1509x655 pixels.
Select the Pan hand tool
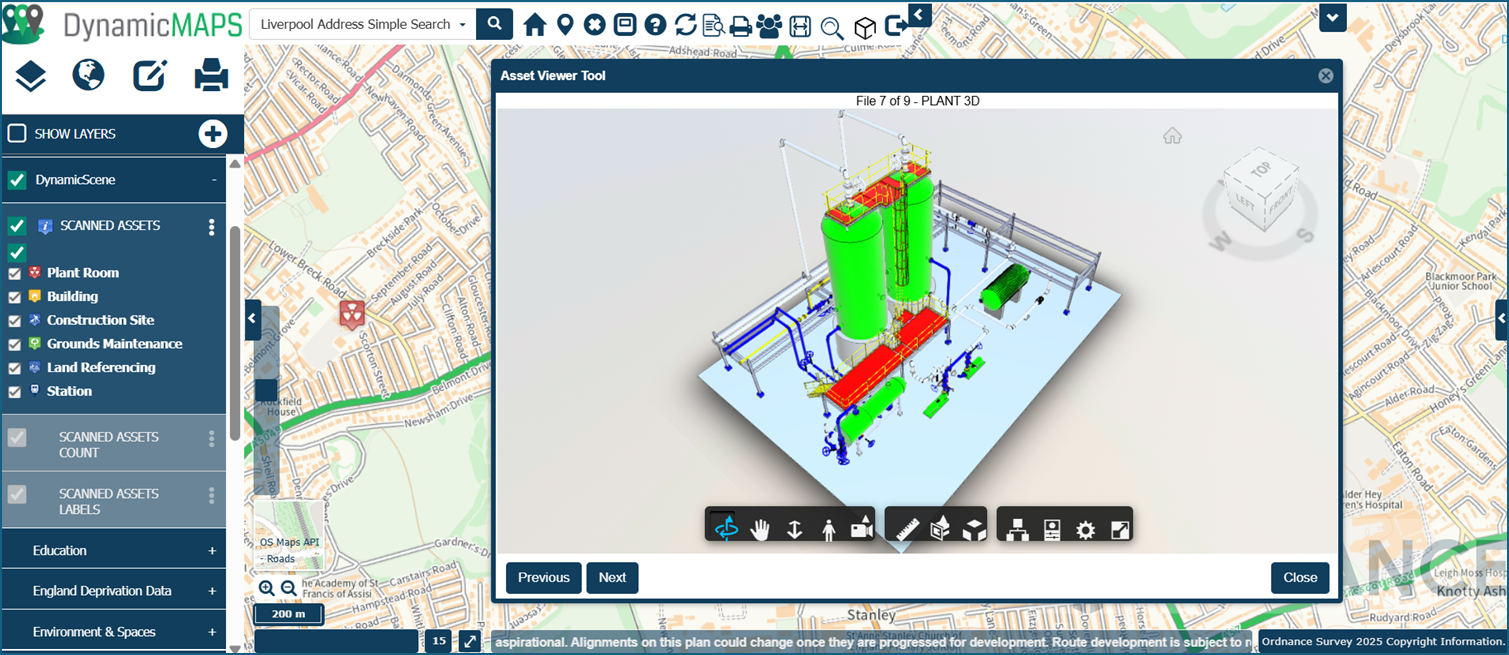tap(760, 527)
